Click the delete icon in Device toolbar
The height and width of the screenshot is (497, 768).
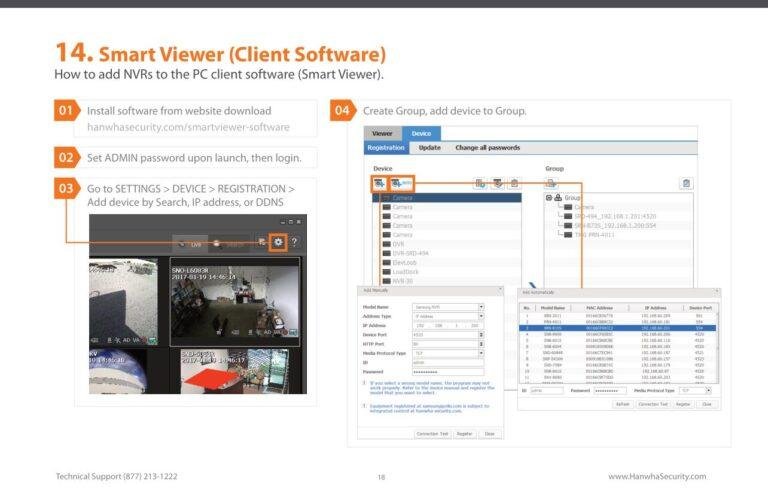pos(514,183)
